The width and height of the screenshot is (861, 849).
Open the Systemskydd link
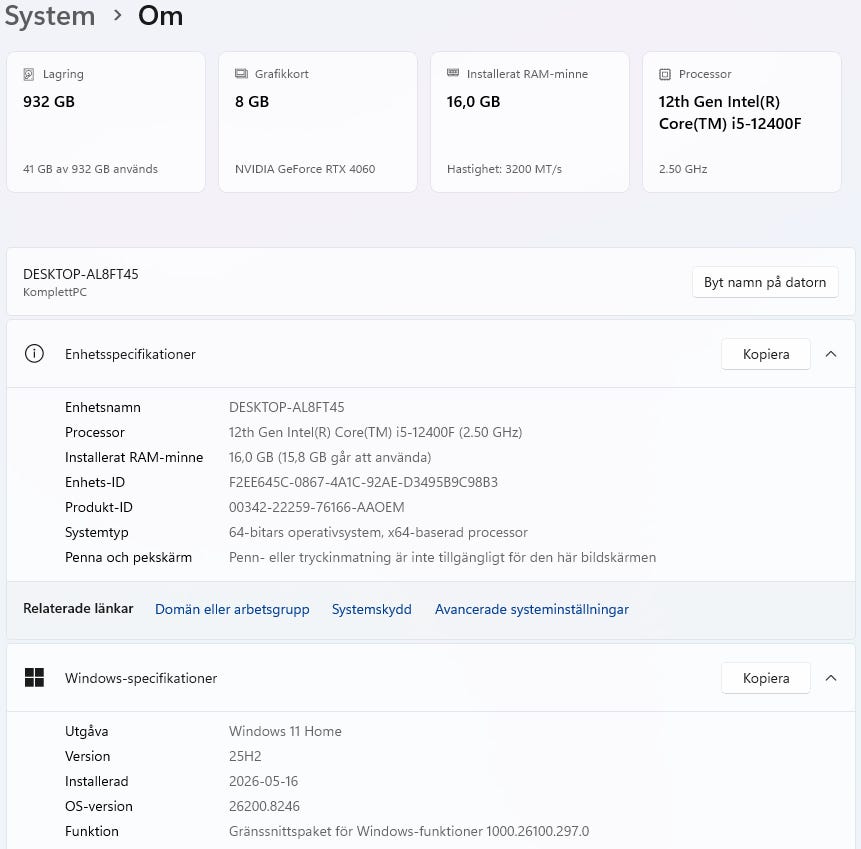371,610
